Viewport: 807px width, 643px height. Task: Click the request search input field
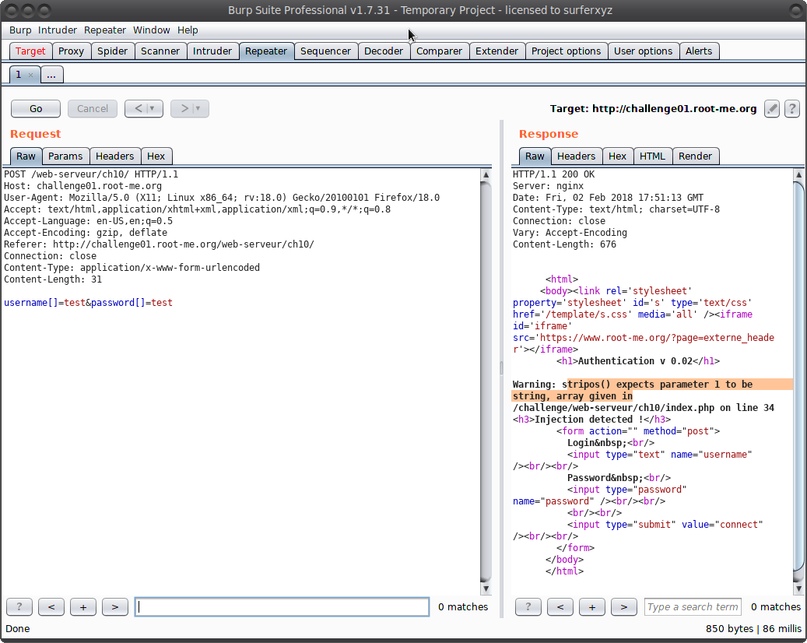(x=282, y=607)
